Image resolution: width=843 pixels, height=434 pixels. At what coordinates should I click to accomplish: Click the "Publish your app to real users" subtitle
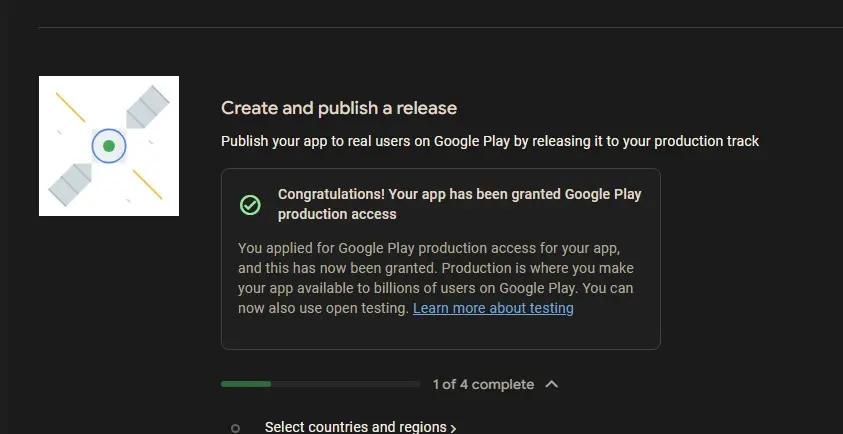point(490,141)
